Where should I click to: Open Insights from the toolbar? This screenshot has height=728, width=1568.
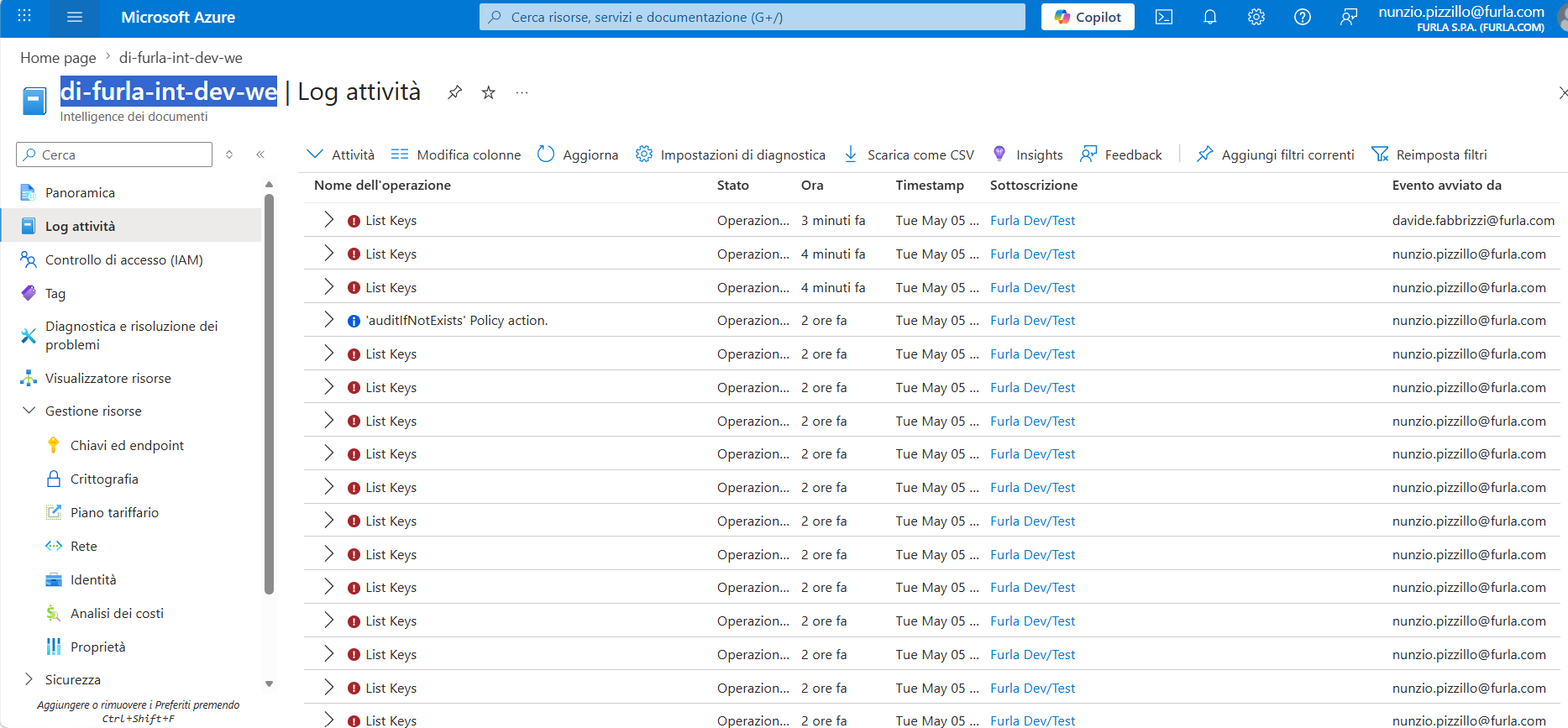coord(1027,155)
